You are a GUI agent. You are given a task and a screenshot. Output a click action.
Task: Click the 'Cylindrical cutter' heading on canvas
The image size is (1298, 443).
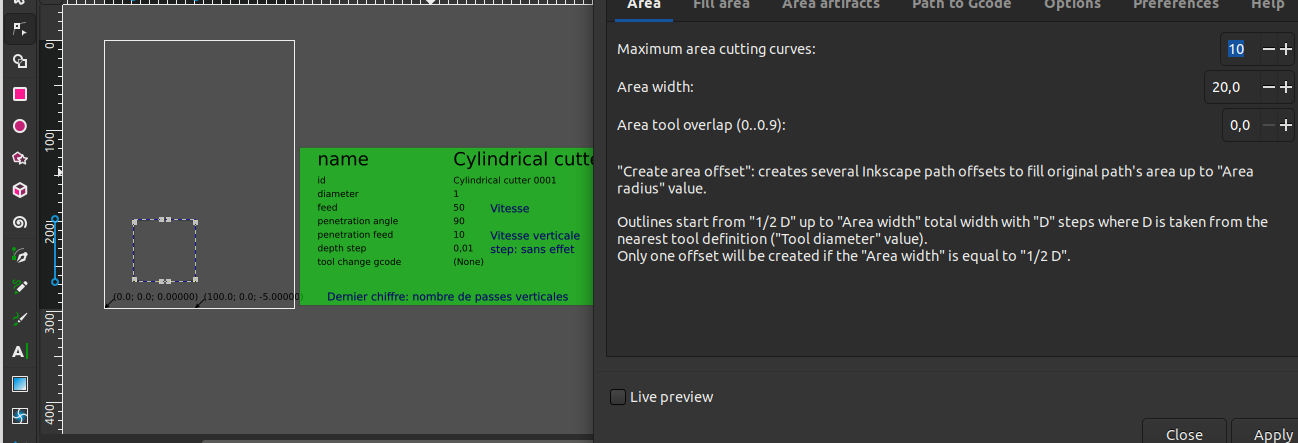pos(523,159)
